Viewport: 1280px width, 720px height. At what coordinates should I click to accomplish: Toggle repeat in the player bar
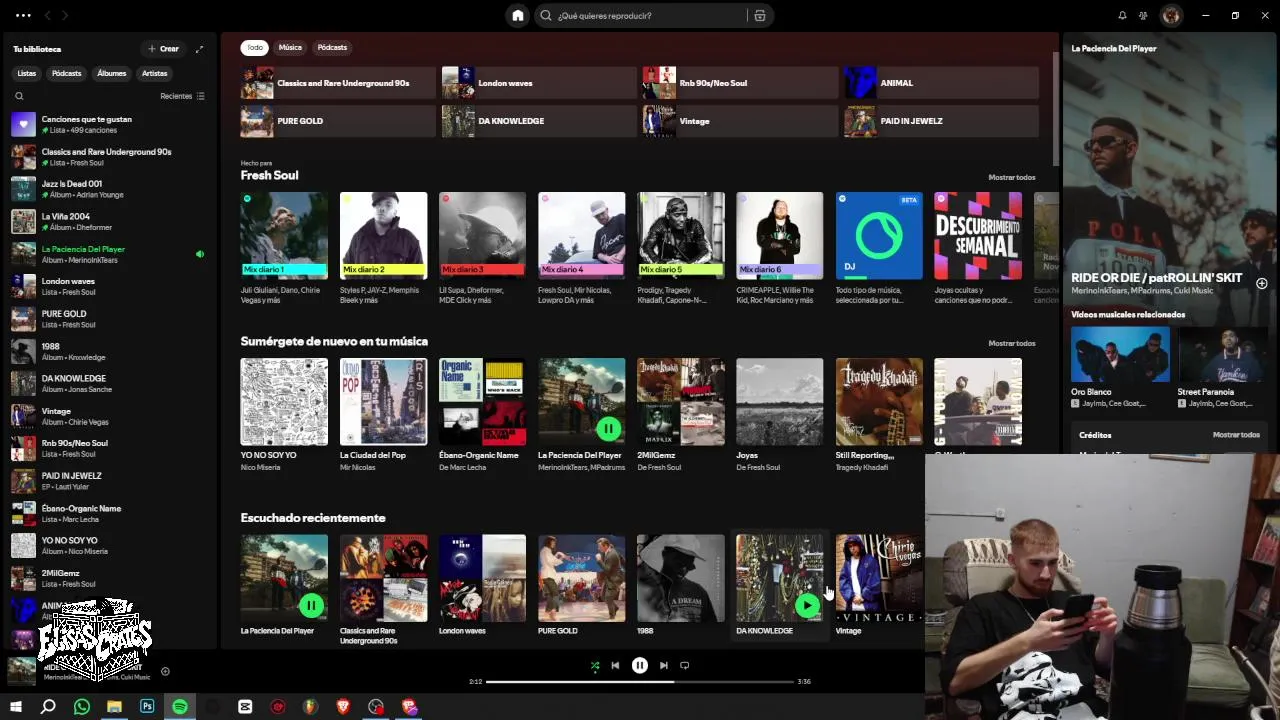tap(684, 665)
